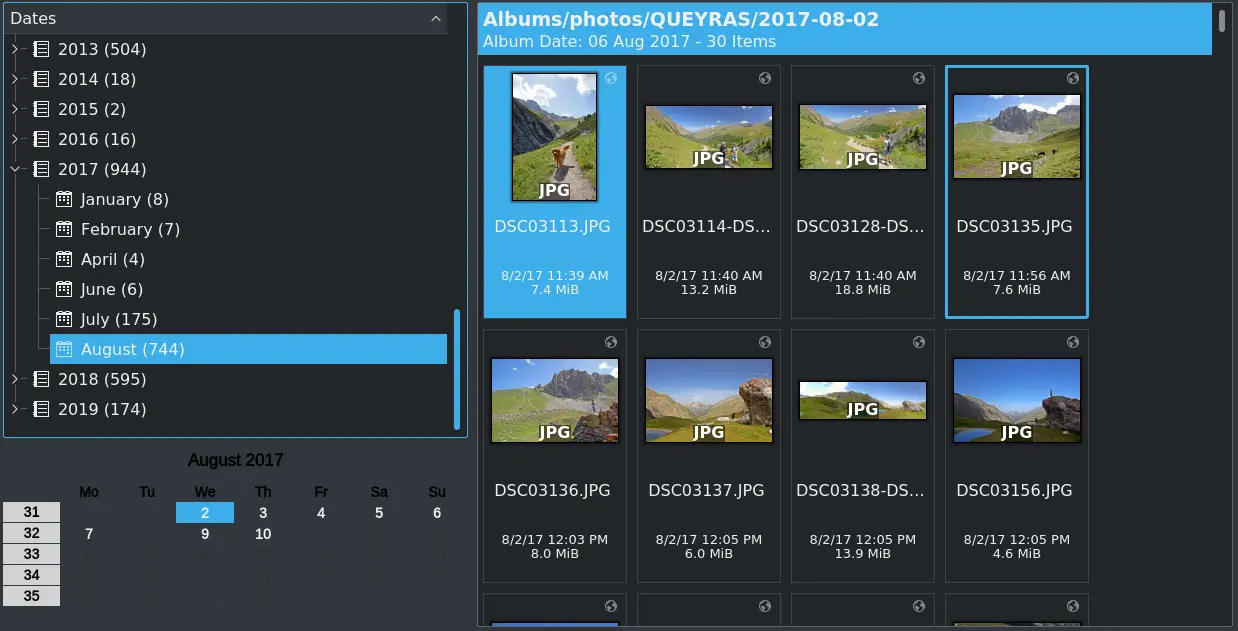Select day 3 in the August calendar
This screenshot has height=631, width=1238.
pyautogui.click(x=263, y=513)
